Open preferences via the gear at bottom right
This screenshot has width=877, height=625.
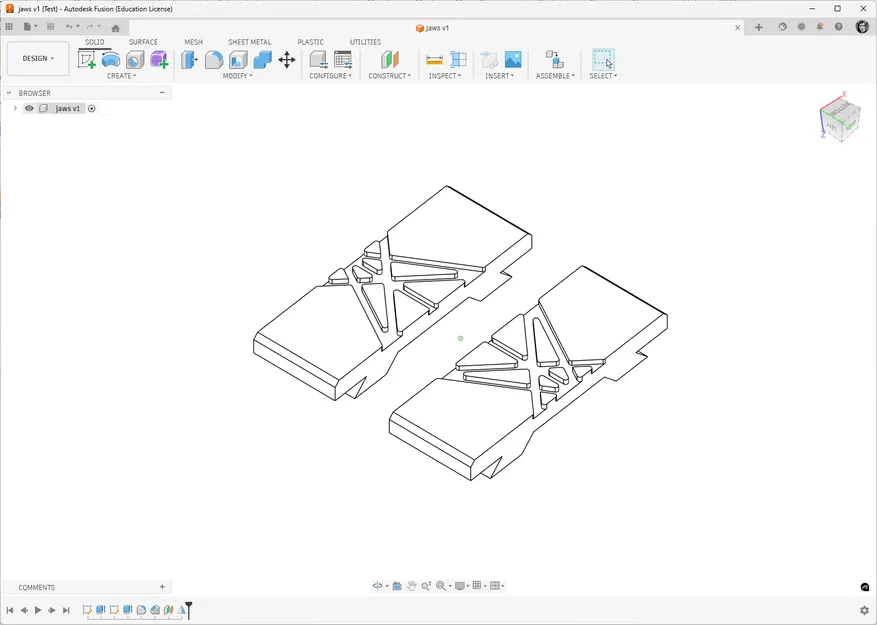(864, 610)
